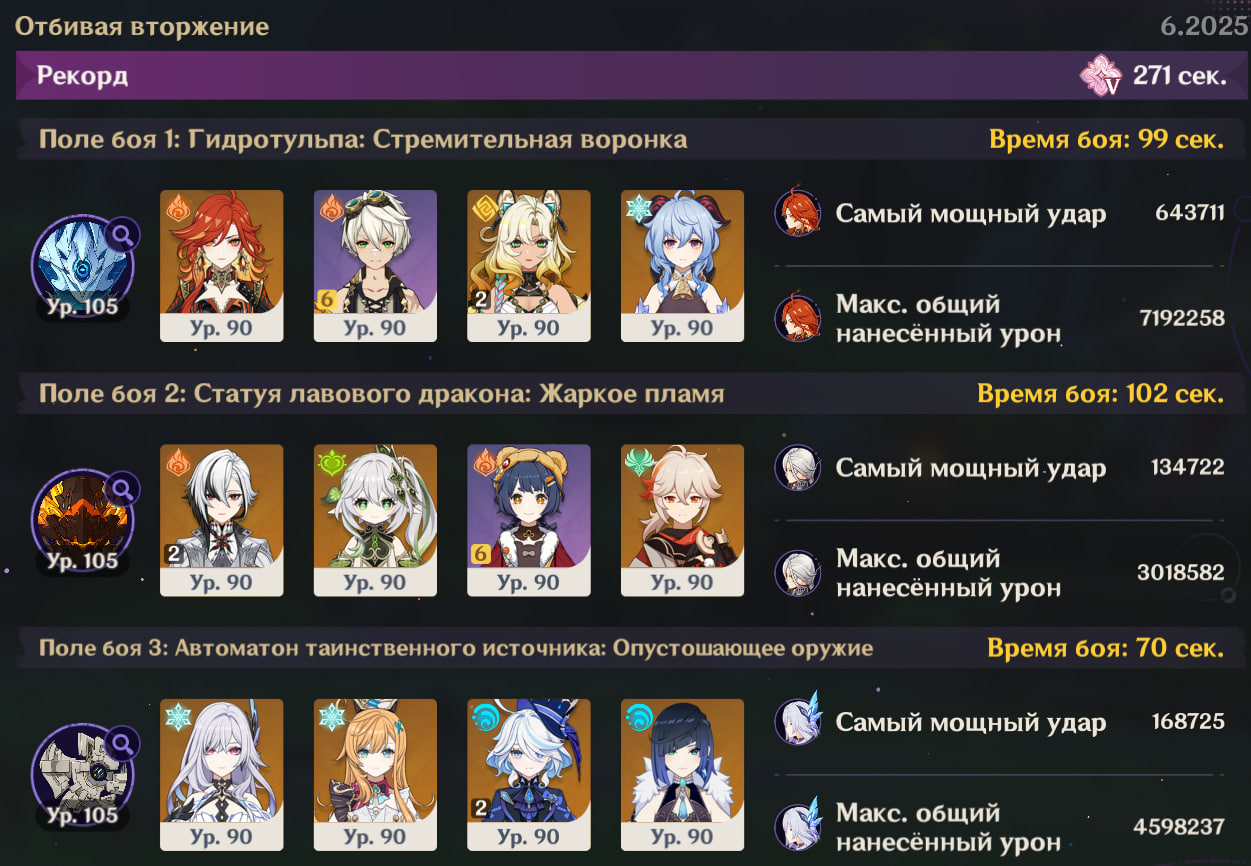1251x866 pixels.
Task: Click red-haired avatar beside 643711 strongest hit
Action: (798, 213)
